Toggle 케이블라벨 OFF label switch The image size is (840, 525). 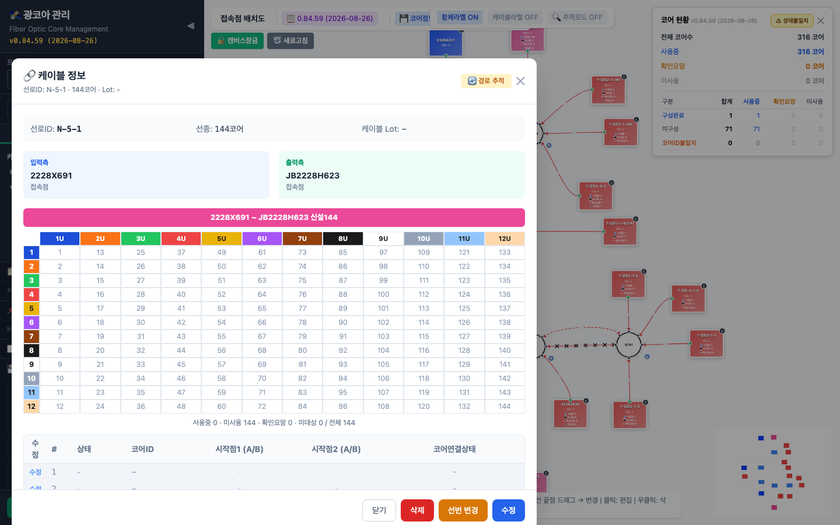(x=515, y=18)
